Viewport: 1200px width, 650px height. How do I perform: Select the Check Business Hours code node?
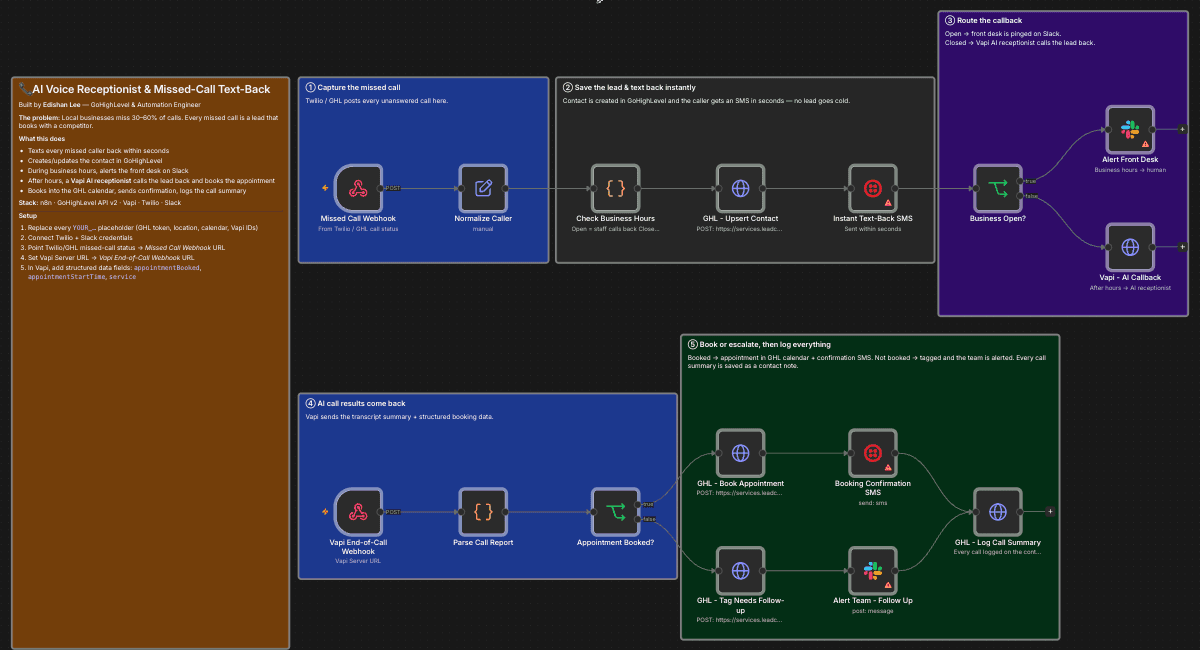point(616,187)
